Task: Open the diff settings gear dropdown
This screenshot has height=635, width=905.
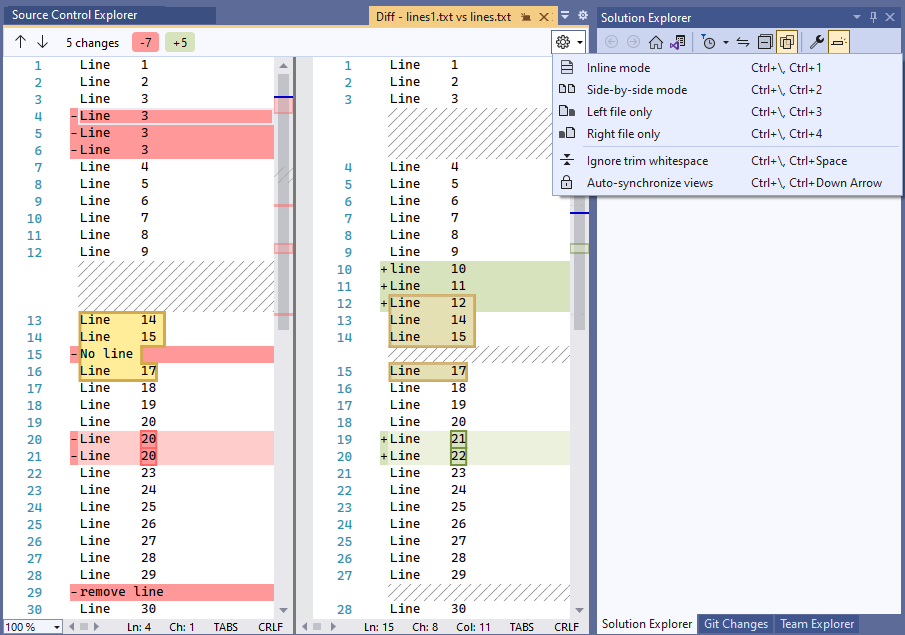Action: point(567,41)
